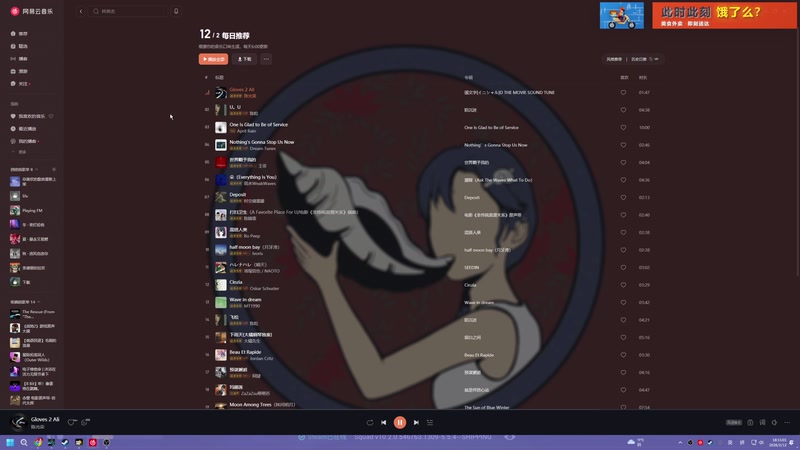Like the currently playing song in player bar
The height and width of the screenshot is (450, 800).
pos(72,421)
